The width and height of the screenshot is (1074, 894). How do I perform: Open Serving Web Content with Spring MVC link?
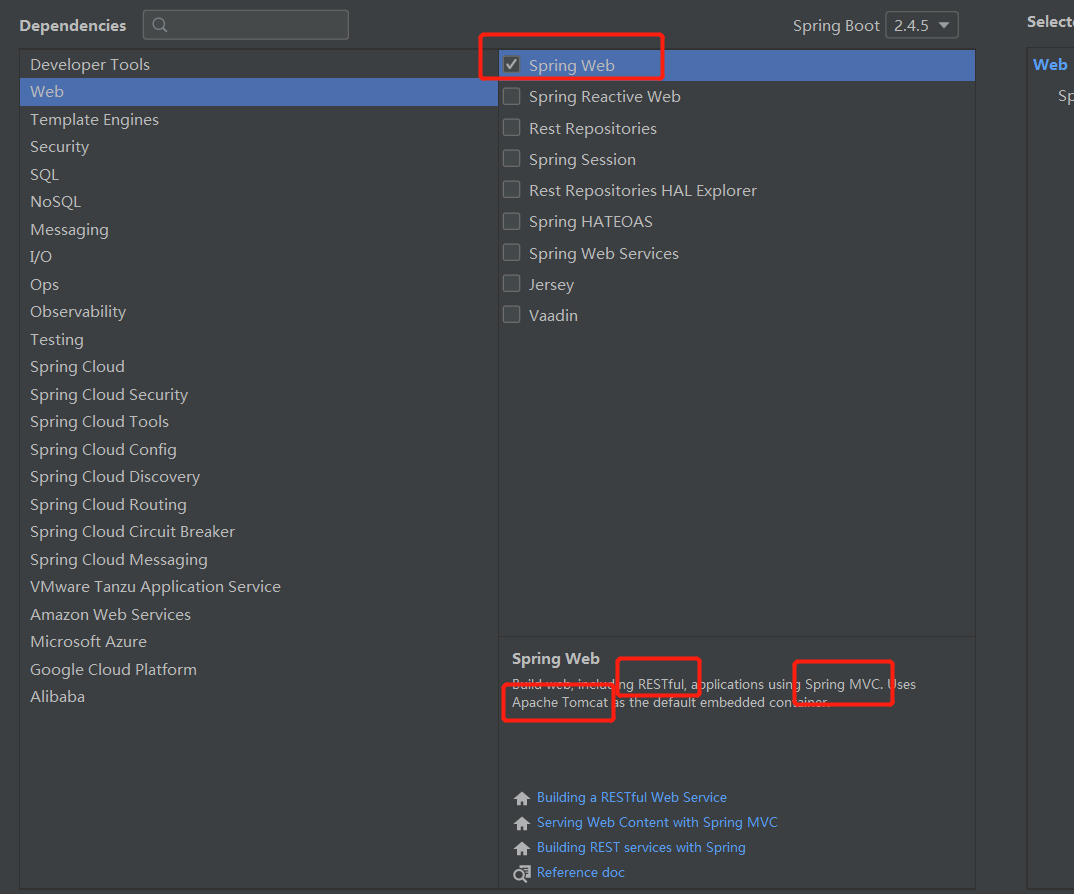click(x=657, y=822)
